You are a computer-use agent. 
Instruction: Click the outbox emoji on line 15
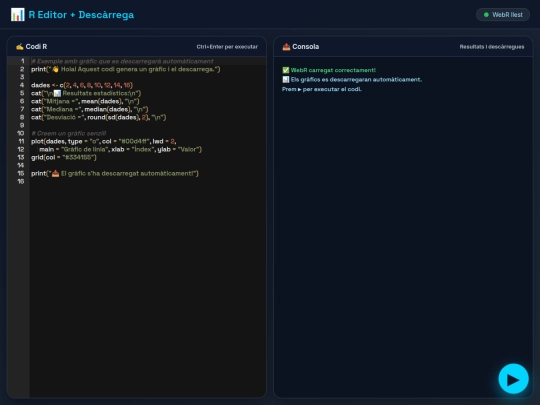(x=55, y=174)
